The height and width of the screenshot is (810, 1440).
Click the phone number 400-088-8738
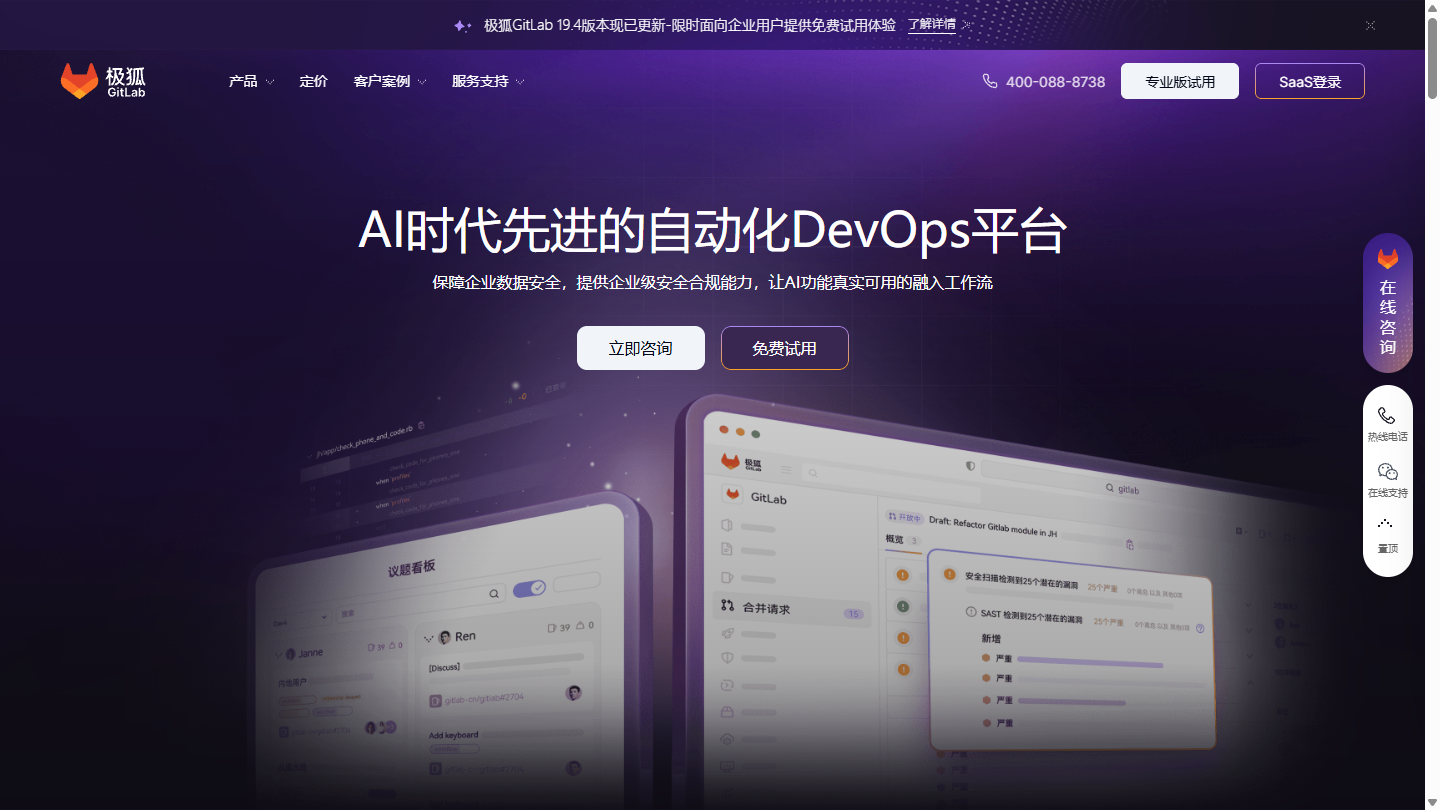coord(1055,82)
